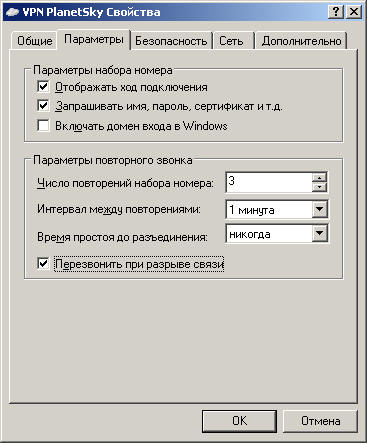Toggle 'Отображать ход подключения' checkbox

pyautogui.click(x=43, y=87)
